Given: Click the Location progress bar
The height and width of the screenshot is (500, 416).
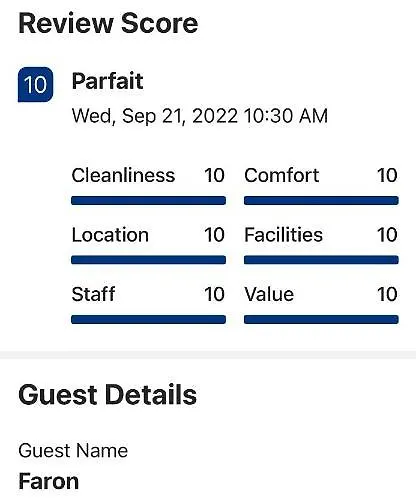Looking at the screenshot, I should pos(148,260).
